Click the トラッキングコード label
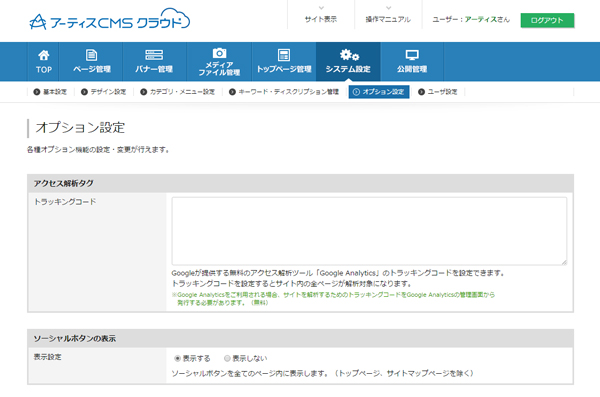 (x=65, y=202)
